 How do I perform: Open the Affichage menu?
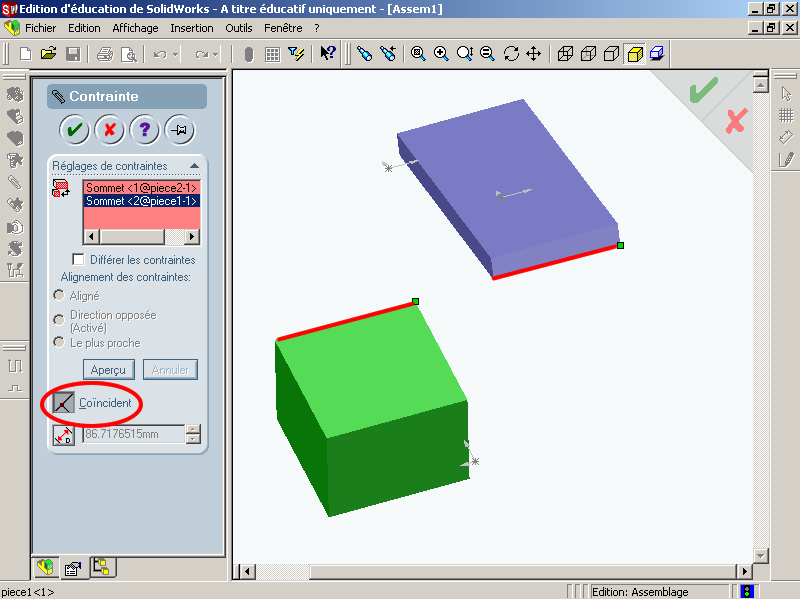tap(135, 28)
